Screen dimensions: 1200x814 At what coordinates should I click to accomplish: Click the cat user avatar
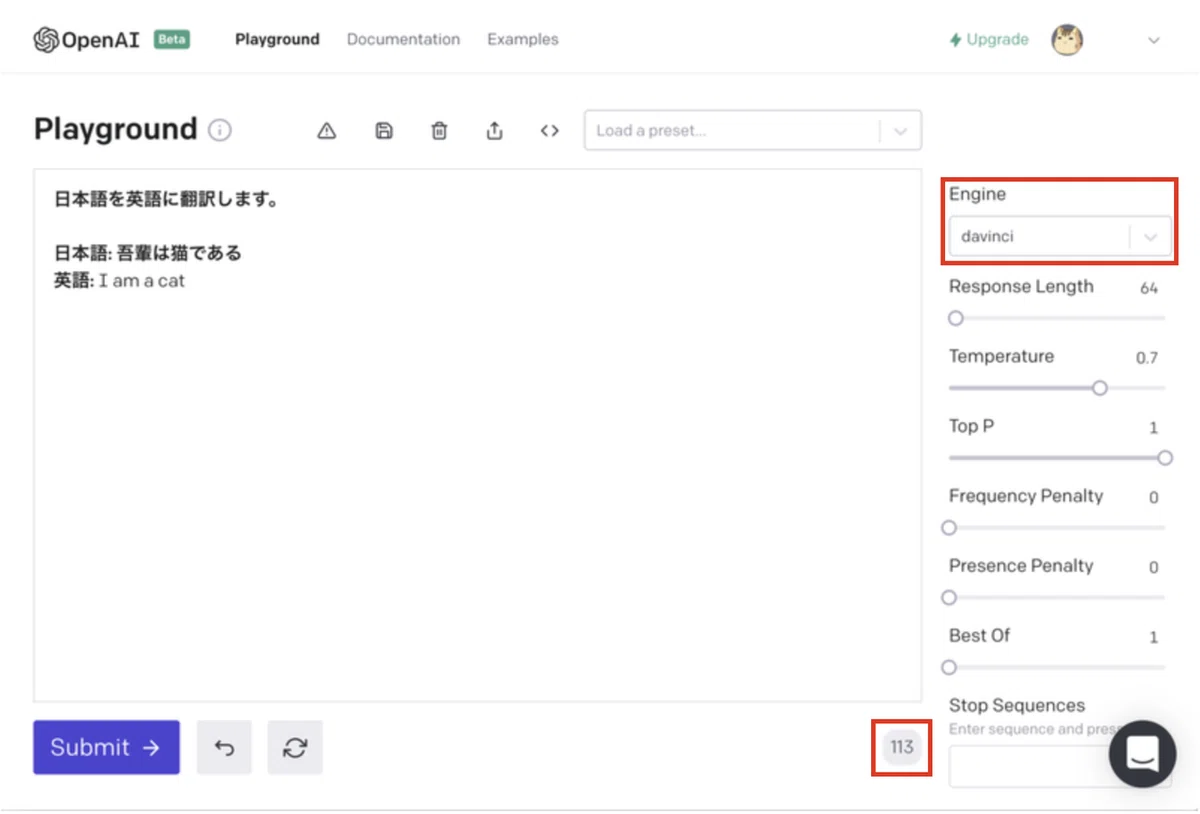click(x=1067, y=40)
